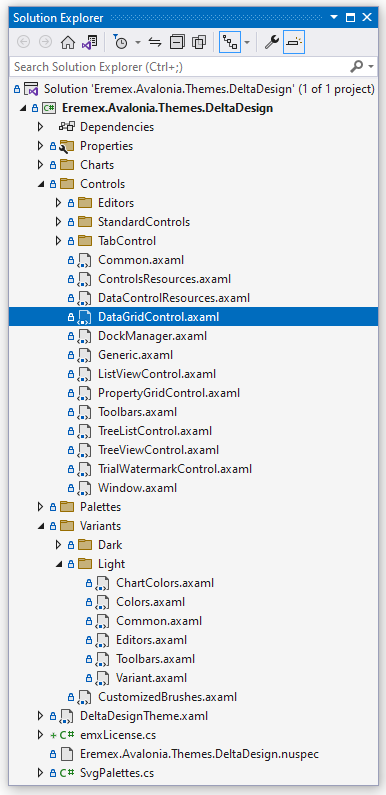Expand the Dependencies node
This screenshot has width=386, height=795.
(41, 127)
